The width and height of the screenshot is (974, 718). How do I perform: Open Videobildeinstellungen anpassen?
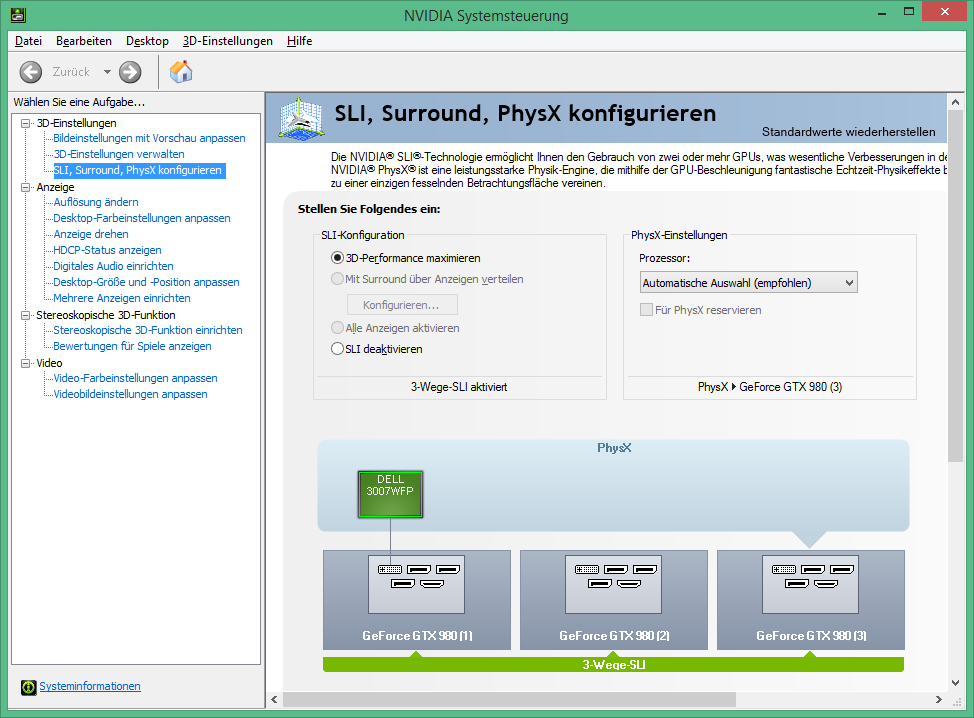pos(130,394)
